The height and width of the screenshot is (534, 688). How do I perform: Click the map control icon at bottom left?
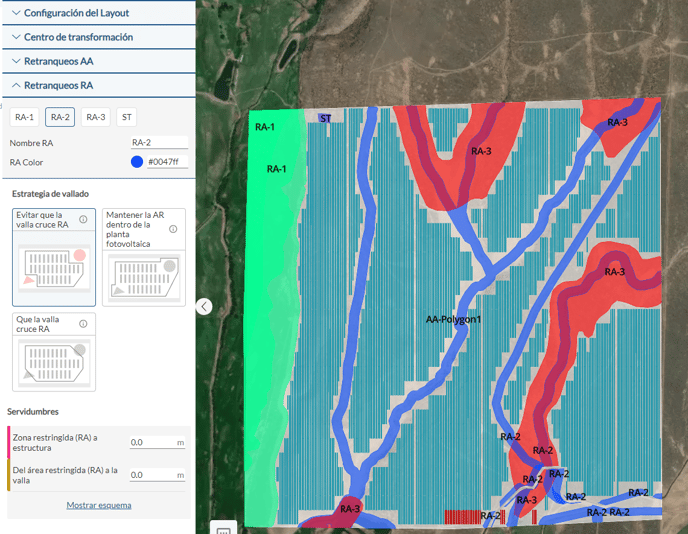(x=223, y=527)
